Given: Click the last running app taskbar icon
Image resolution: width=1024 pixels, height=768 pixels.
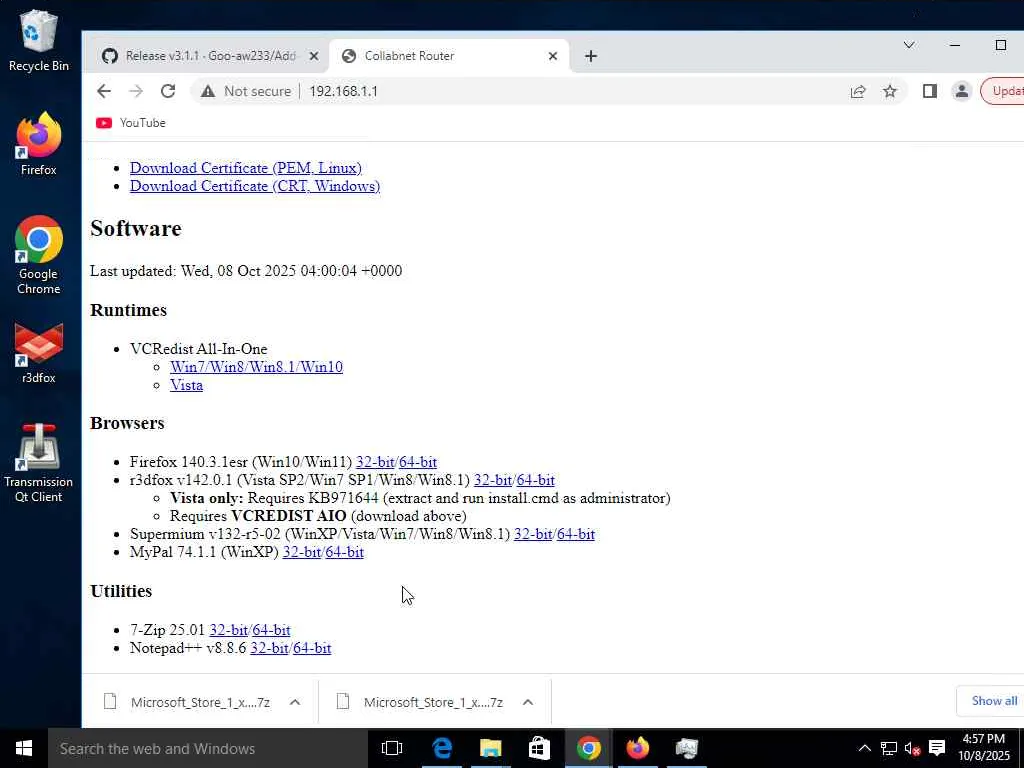Looking at the screenshot, I should (686, 748).
